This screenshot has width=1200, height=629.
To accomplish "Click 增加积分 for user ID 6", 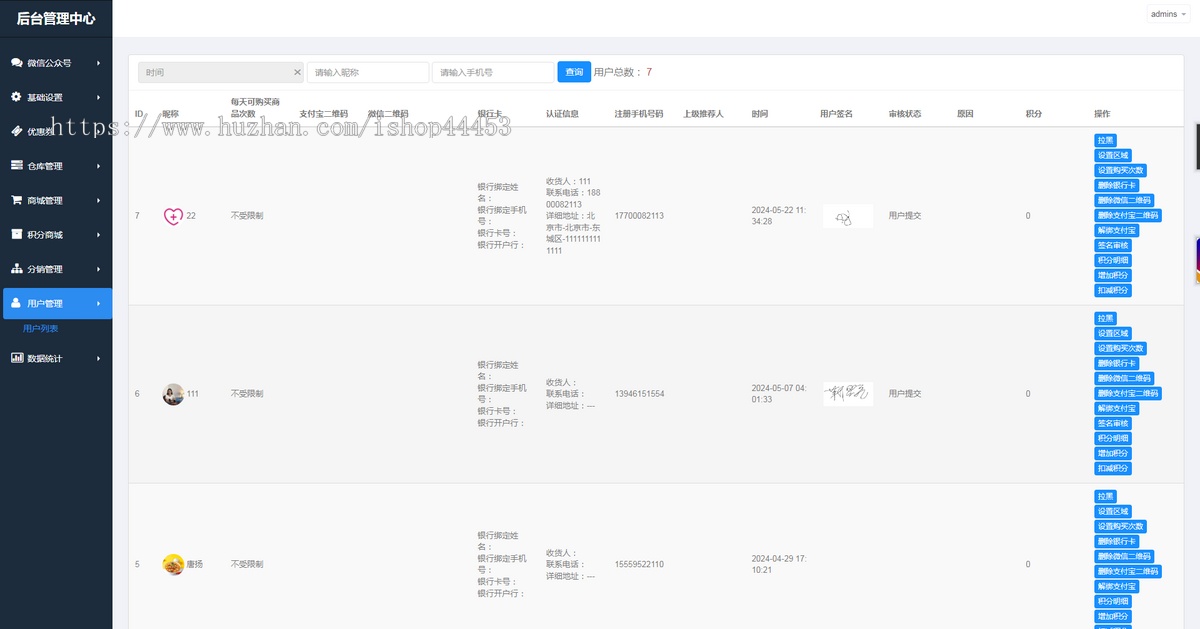I will pyautogui.click(x=1113, y=453).
